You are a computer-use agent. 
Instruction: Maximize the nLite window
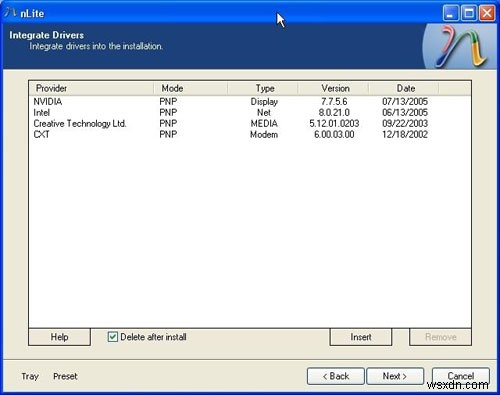469,13
